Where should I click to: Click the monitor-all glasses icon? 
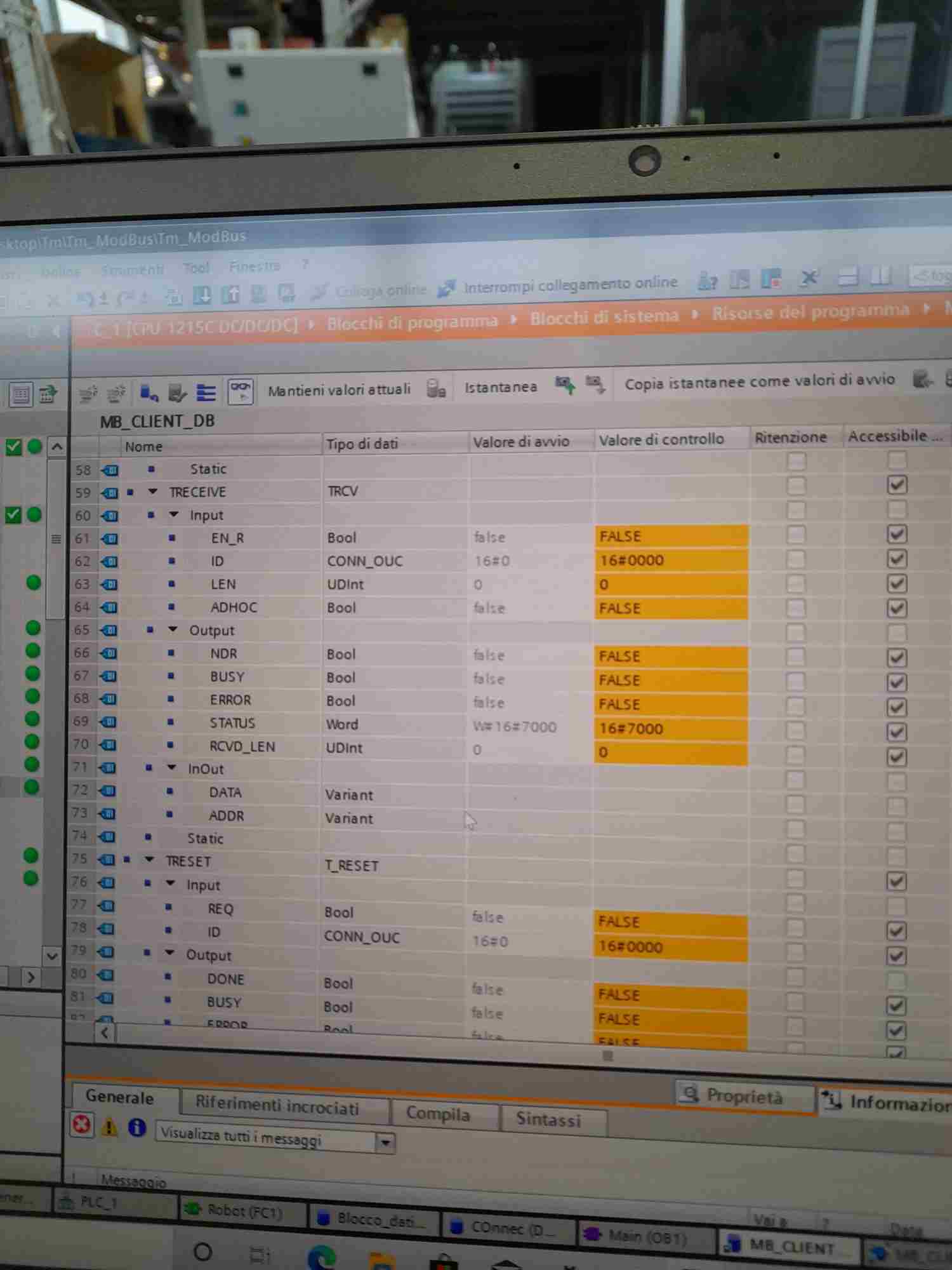[241, 391]
